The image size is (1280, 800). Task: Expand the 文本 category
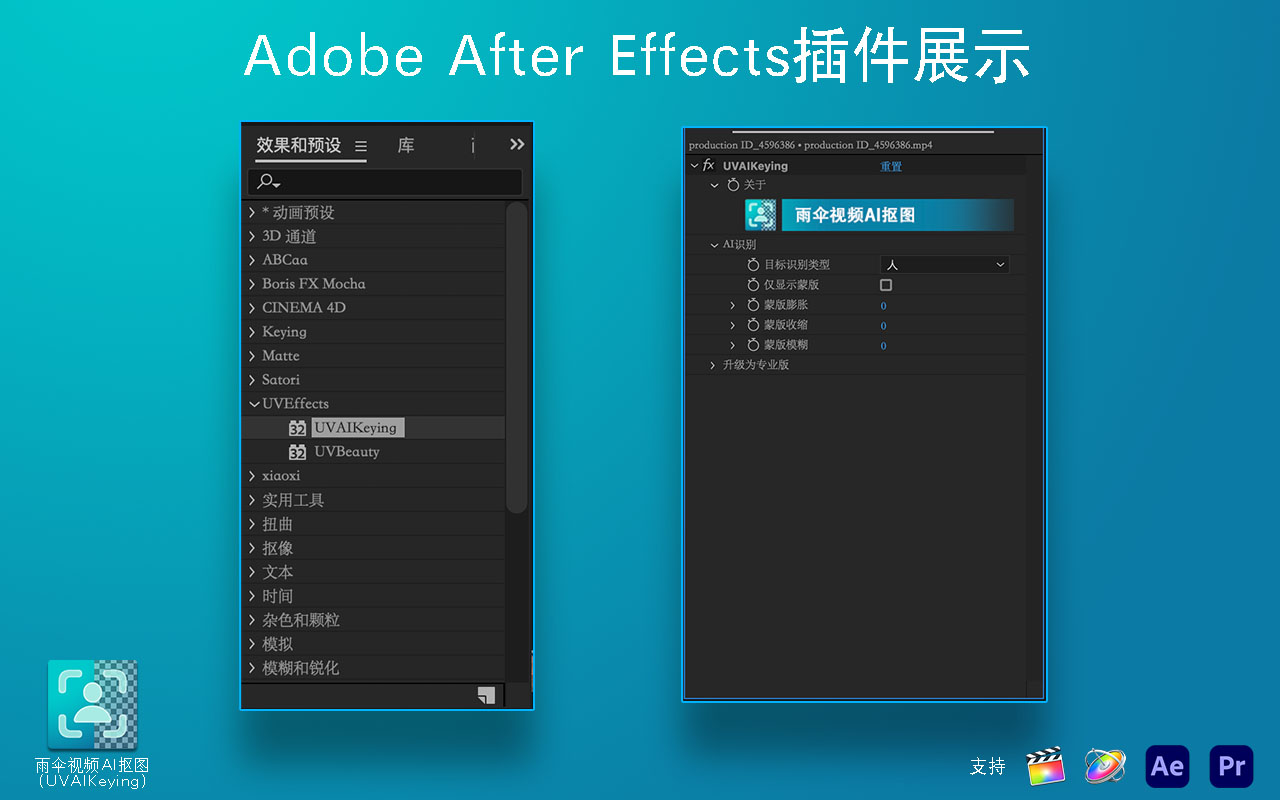(x=252, y=572)
